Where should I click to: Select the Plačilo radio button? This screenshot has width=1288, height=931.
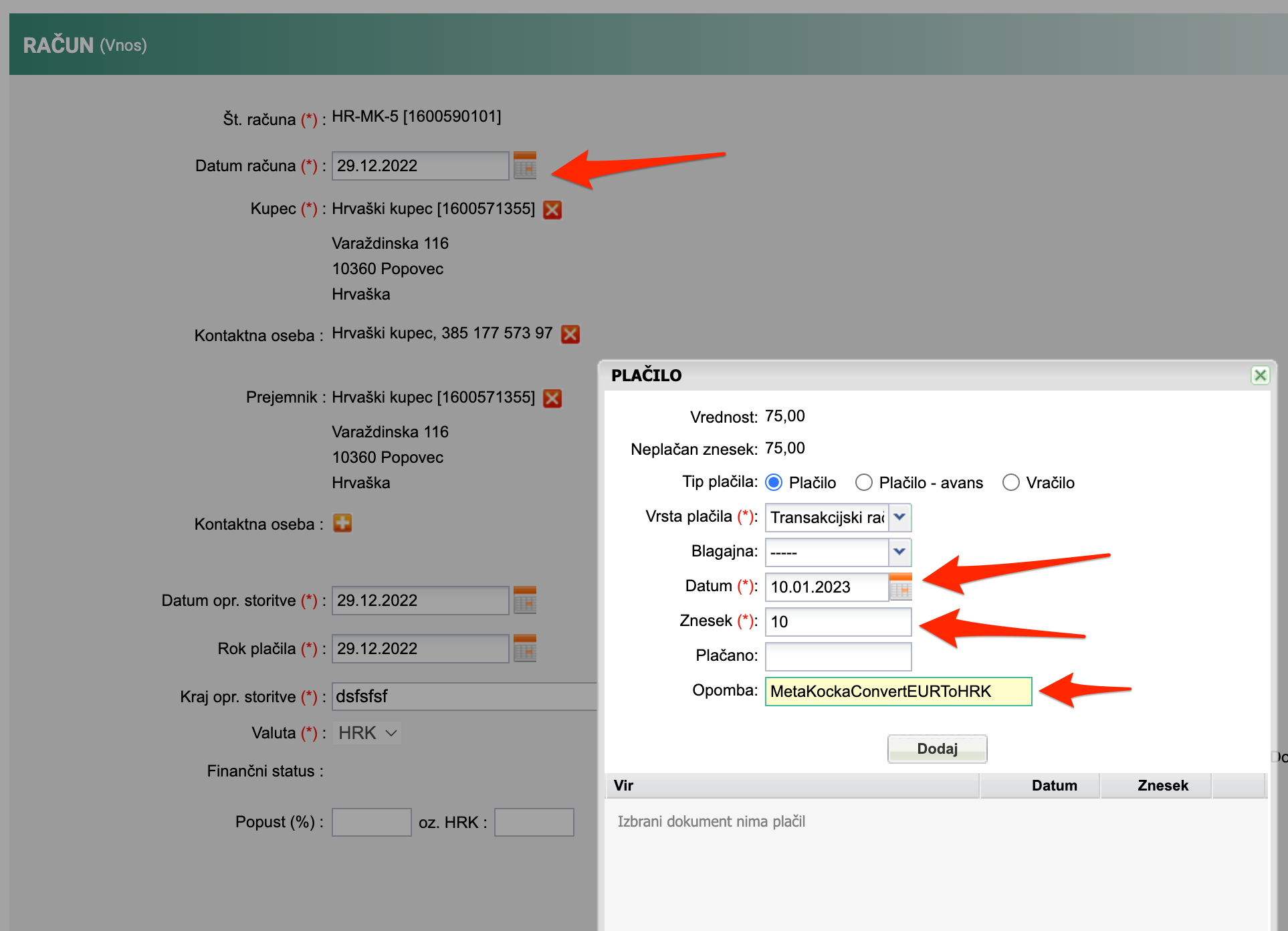pos(774,482)
